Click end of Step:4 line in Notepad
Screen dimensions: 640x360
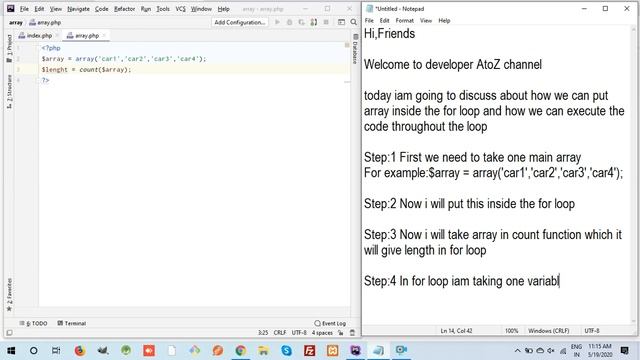click(559, 281)
